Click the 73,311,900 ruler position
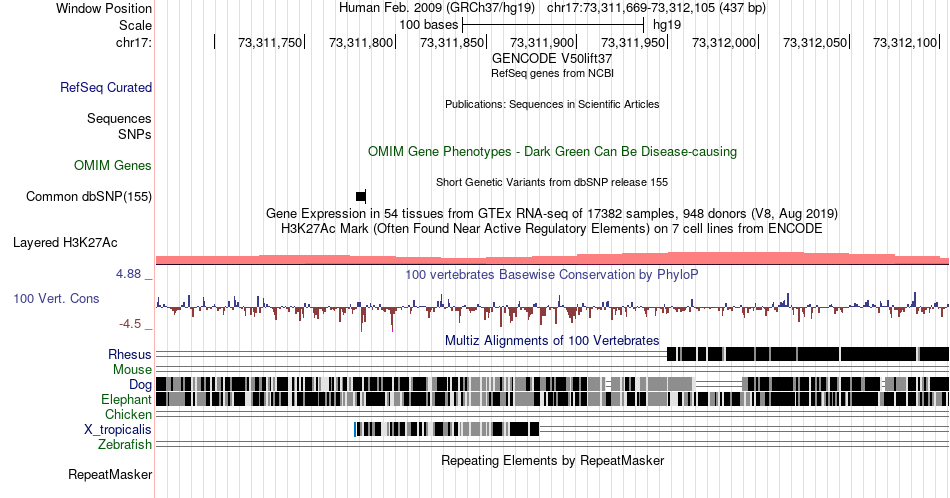Image resolution: width=950 pixels, height=498 pixels. coord(542,42)
